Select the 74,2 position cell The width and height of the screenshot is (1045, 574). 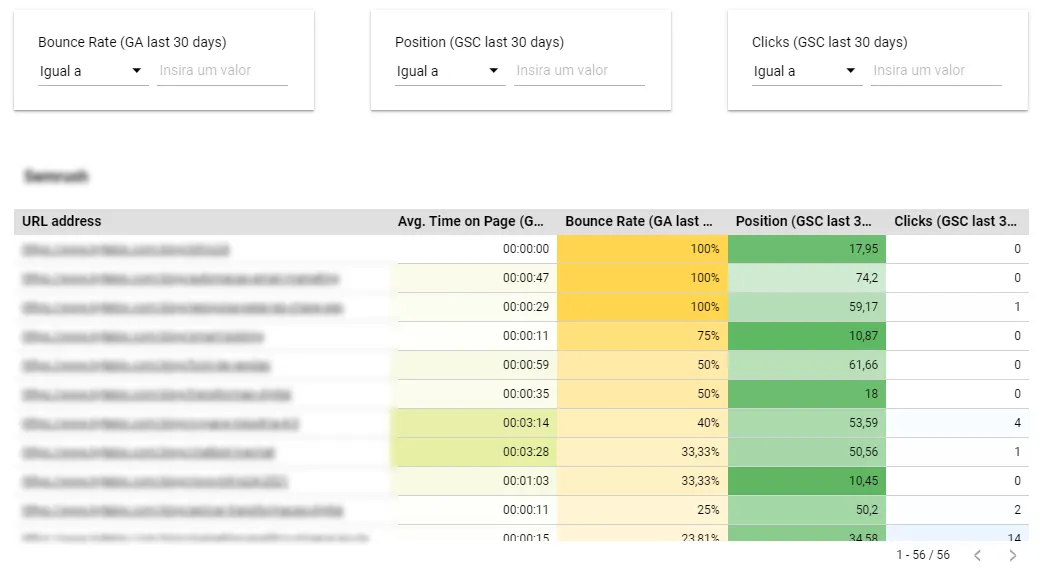pos(807,278)
